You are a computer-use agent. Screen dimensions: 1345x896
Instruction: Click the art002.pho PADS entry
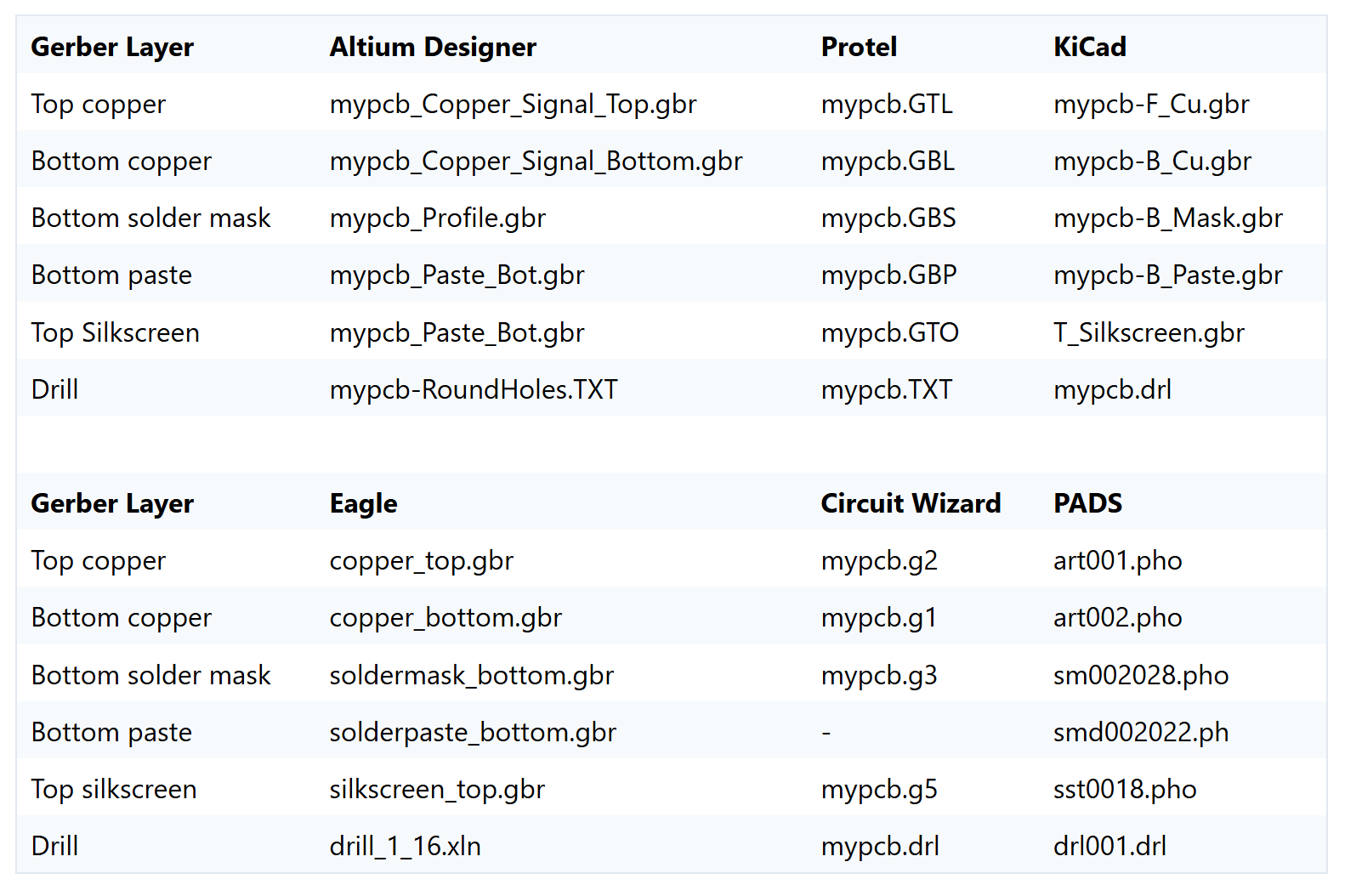[1117, 617]
